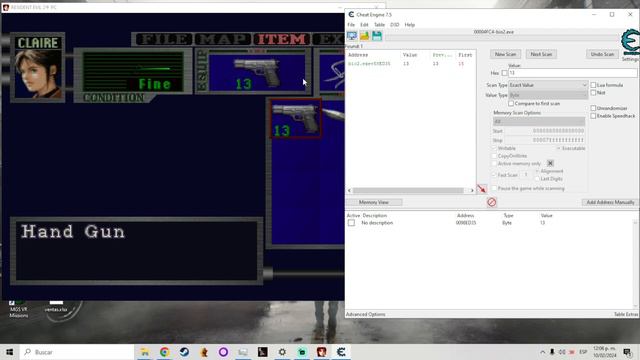Click the Cheat Engine taskbar icon
Viewport: 640px width, 360px height.
click(341, 352)
